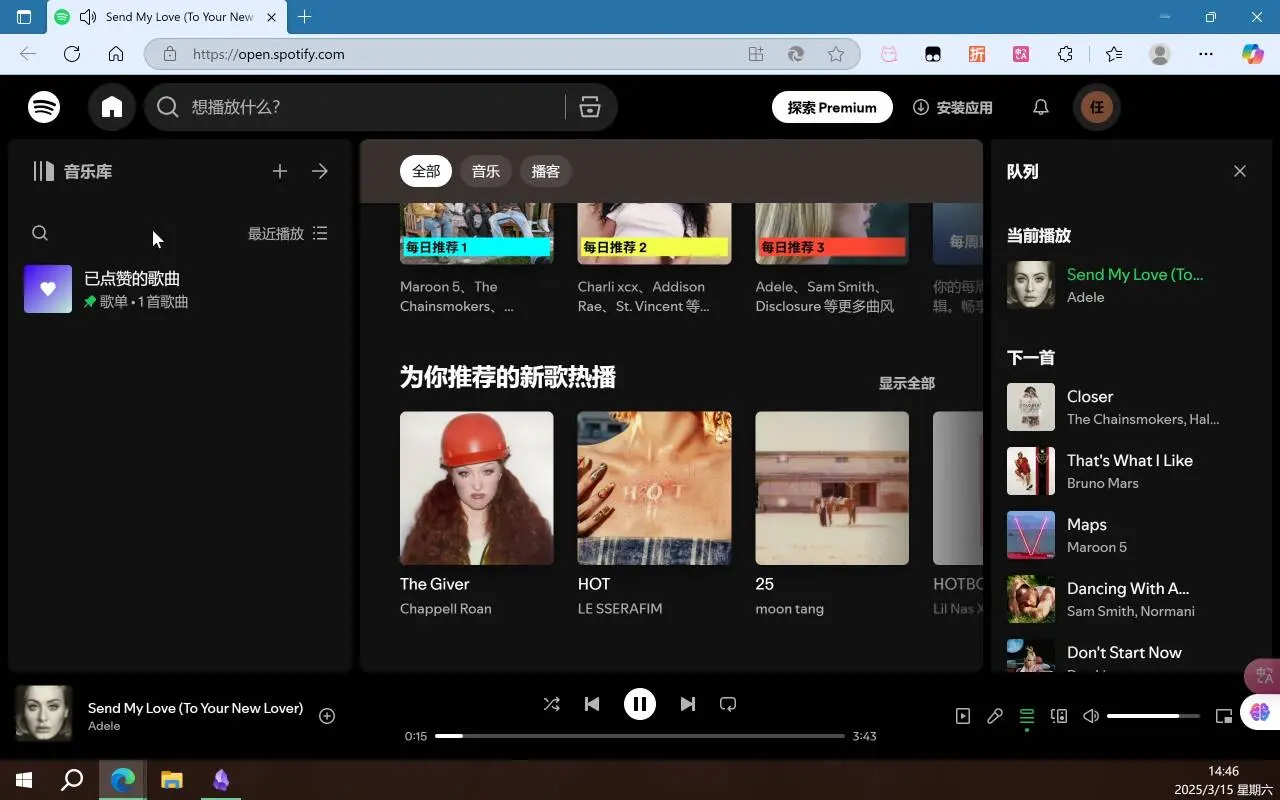Open the Edge Copilot icon
The height and width of the screenshot is (800, 1280).
pyautogui.click(x=1253, y=54)
